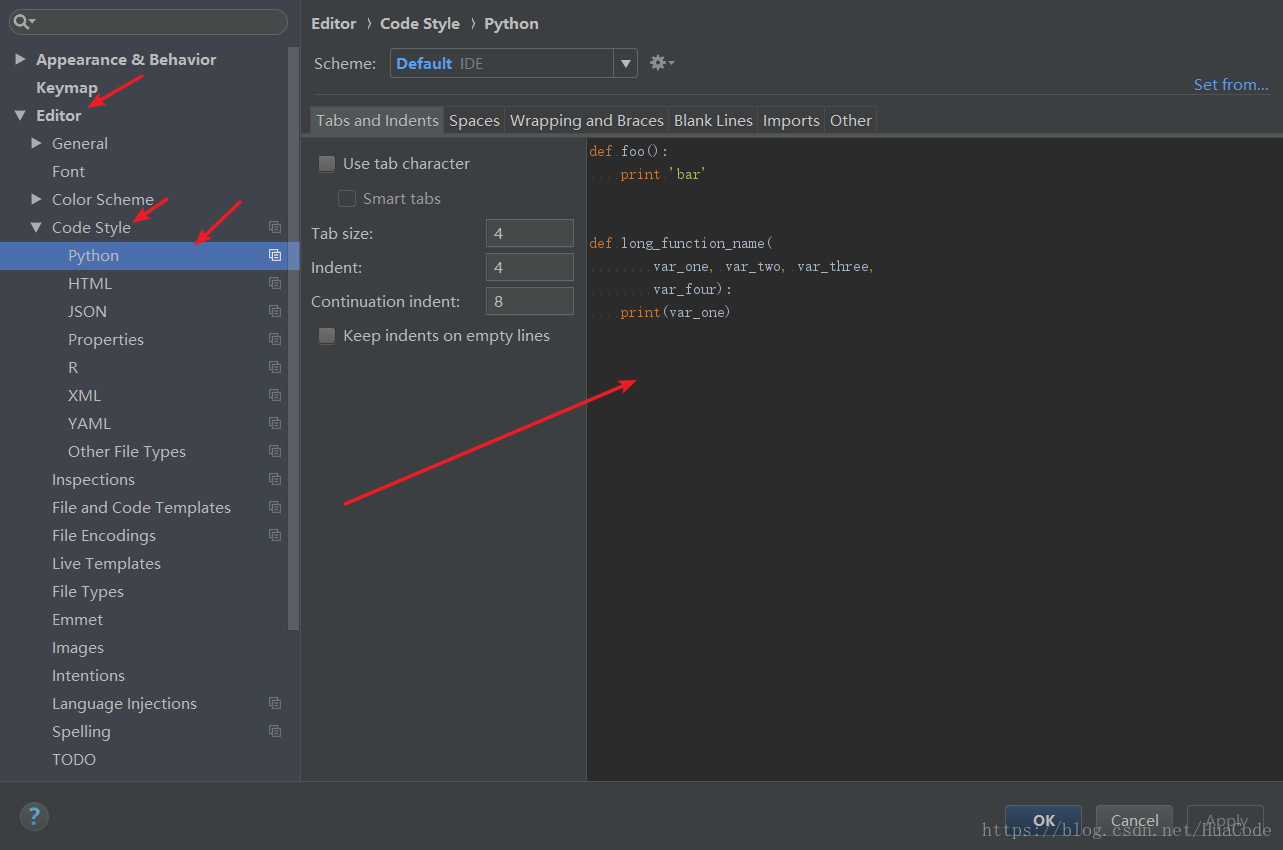Viewport: 1283px width, 850px height.
Task: Open the Wrapping and Braces tab
Action: point(587,120)
